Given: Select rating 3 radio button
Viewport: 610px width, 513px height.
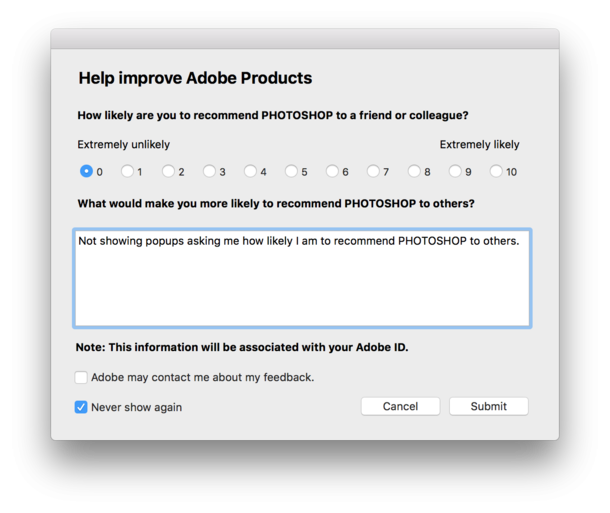Looking at the screenshot, I should (x=209, y=171).
